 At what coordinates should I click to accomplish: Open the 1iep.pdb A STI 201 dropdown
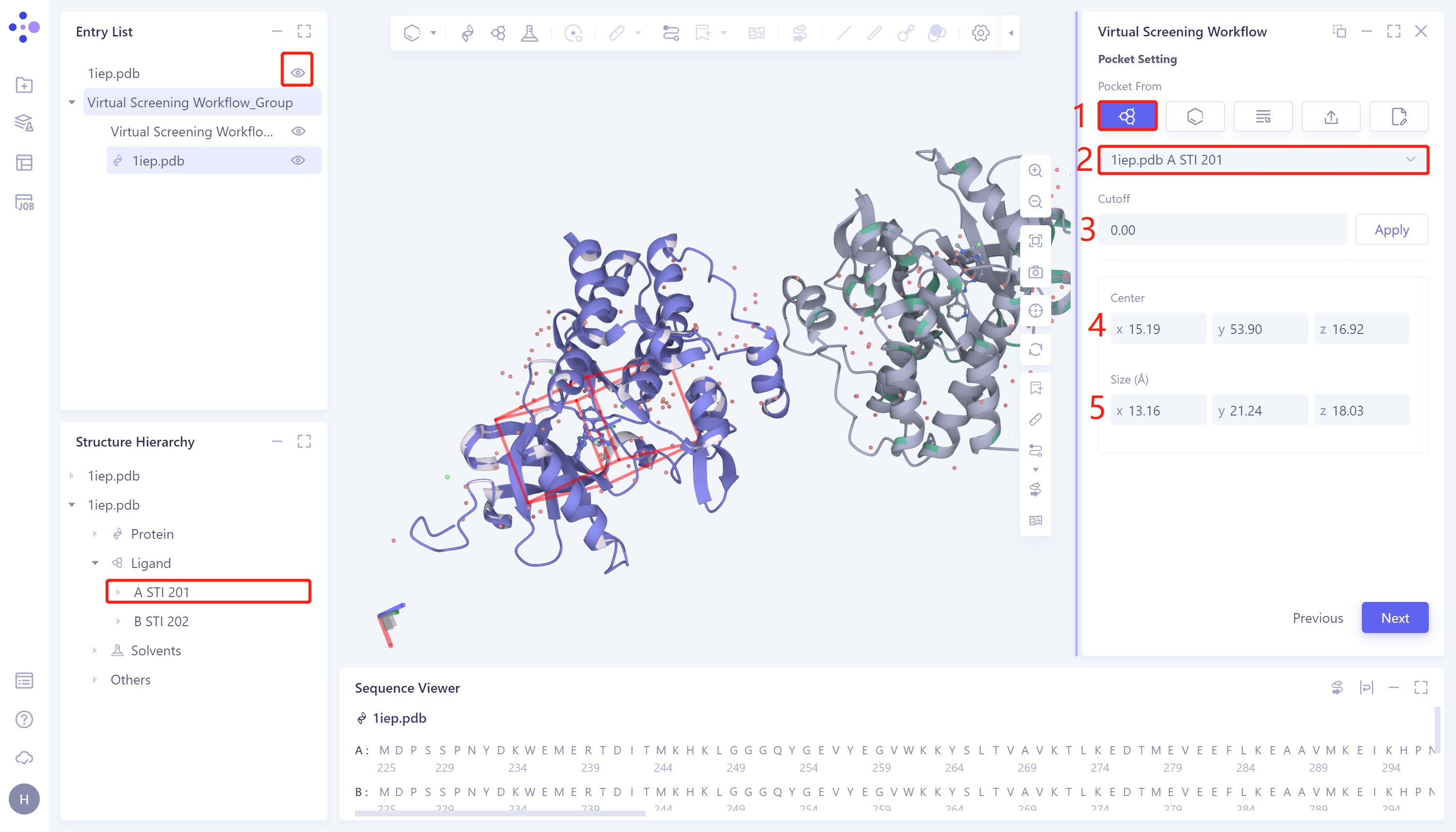1263,159
